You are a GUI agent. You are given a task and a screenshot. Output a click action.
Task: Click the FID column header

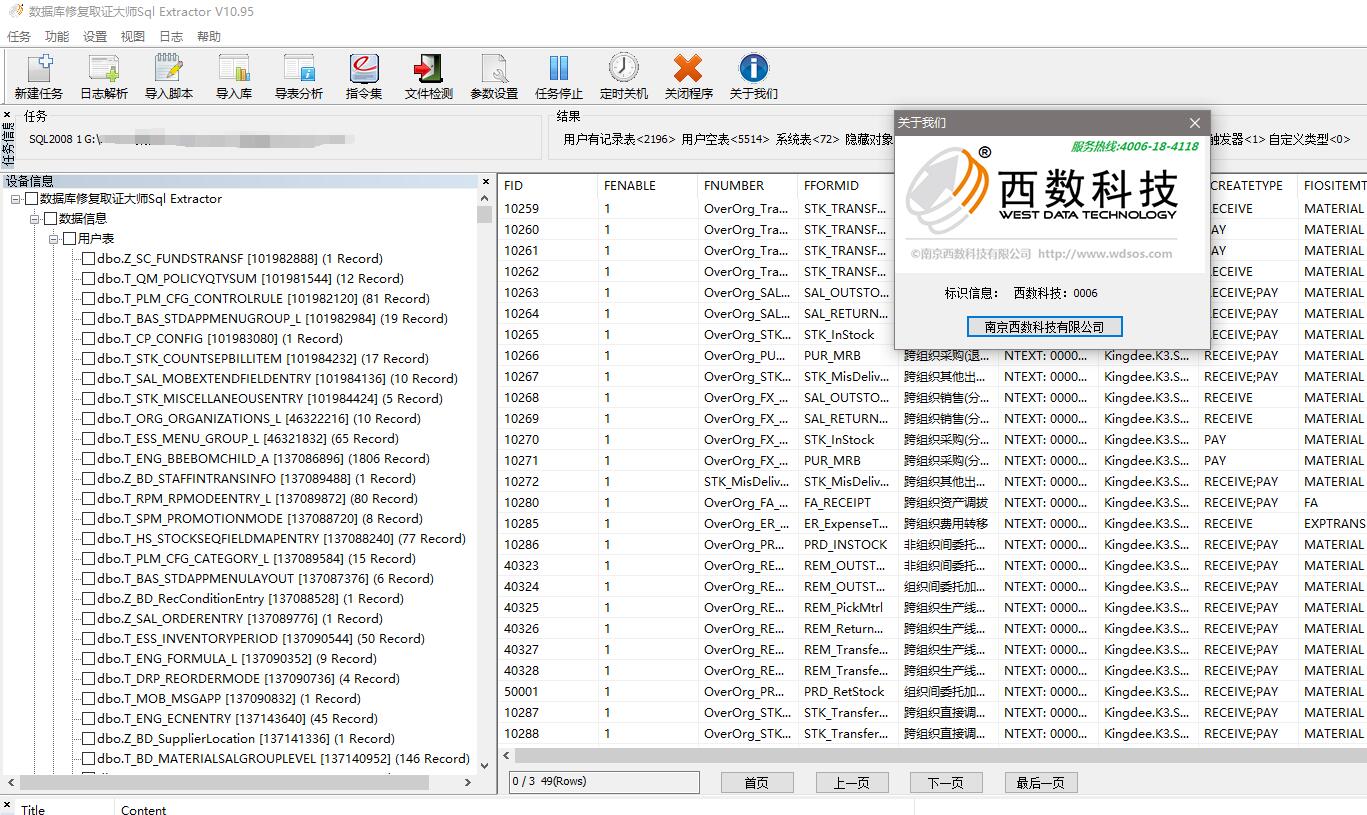pos(547,186)
